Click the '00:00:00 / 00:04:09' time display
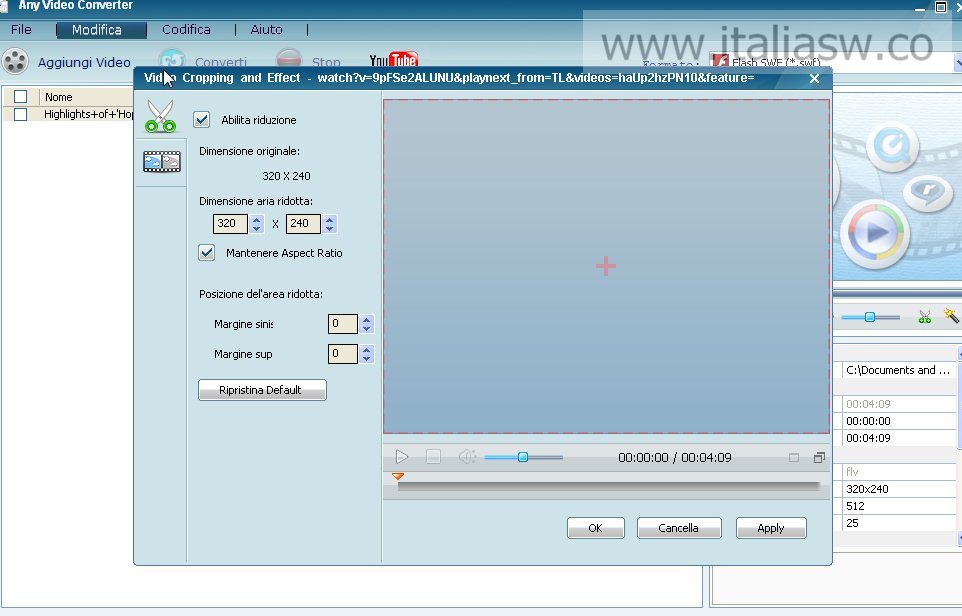This screenshot has height=616, width=962. [675, 458]
